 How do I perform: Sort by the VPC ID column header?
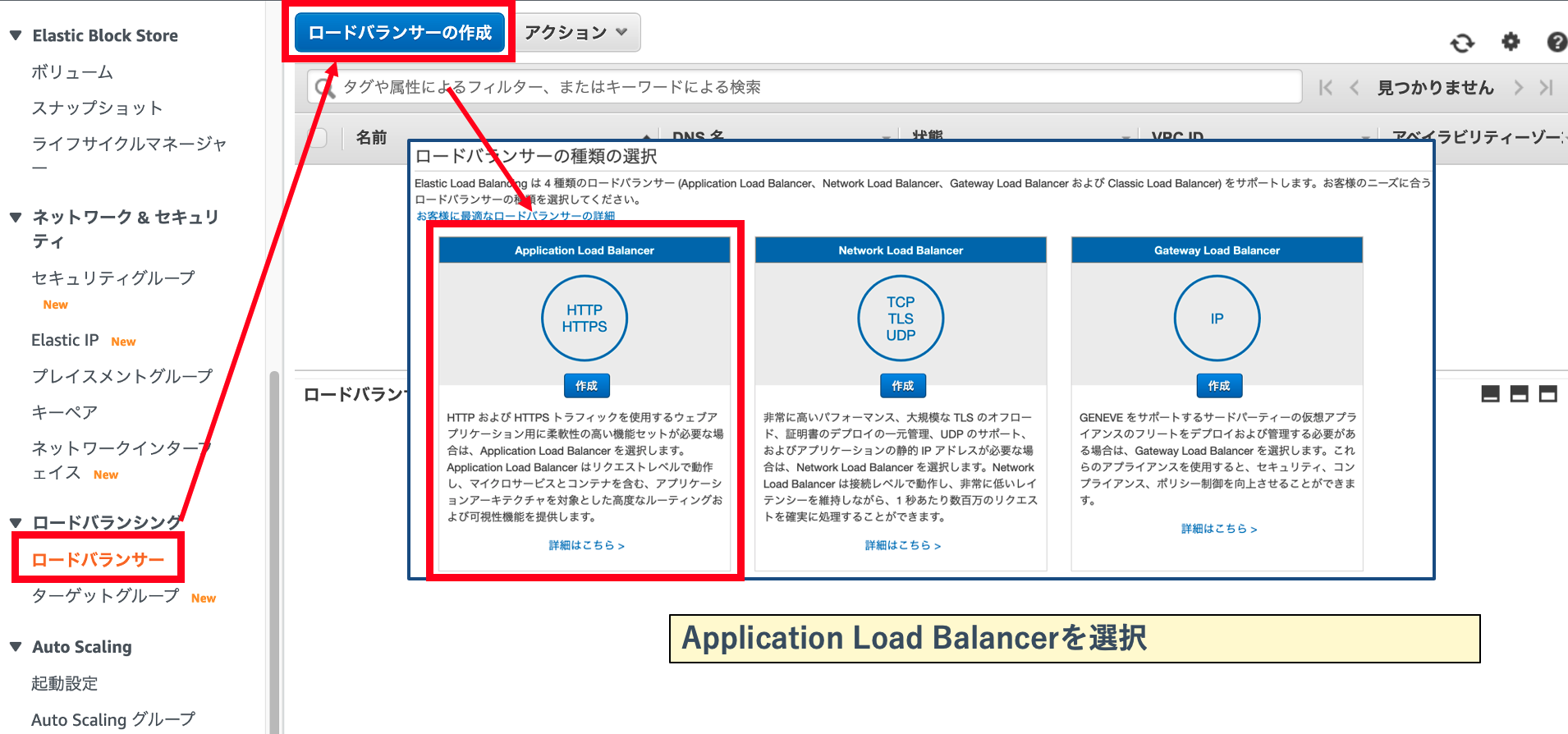(1177, 138)
